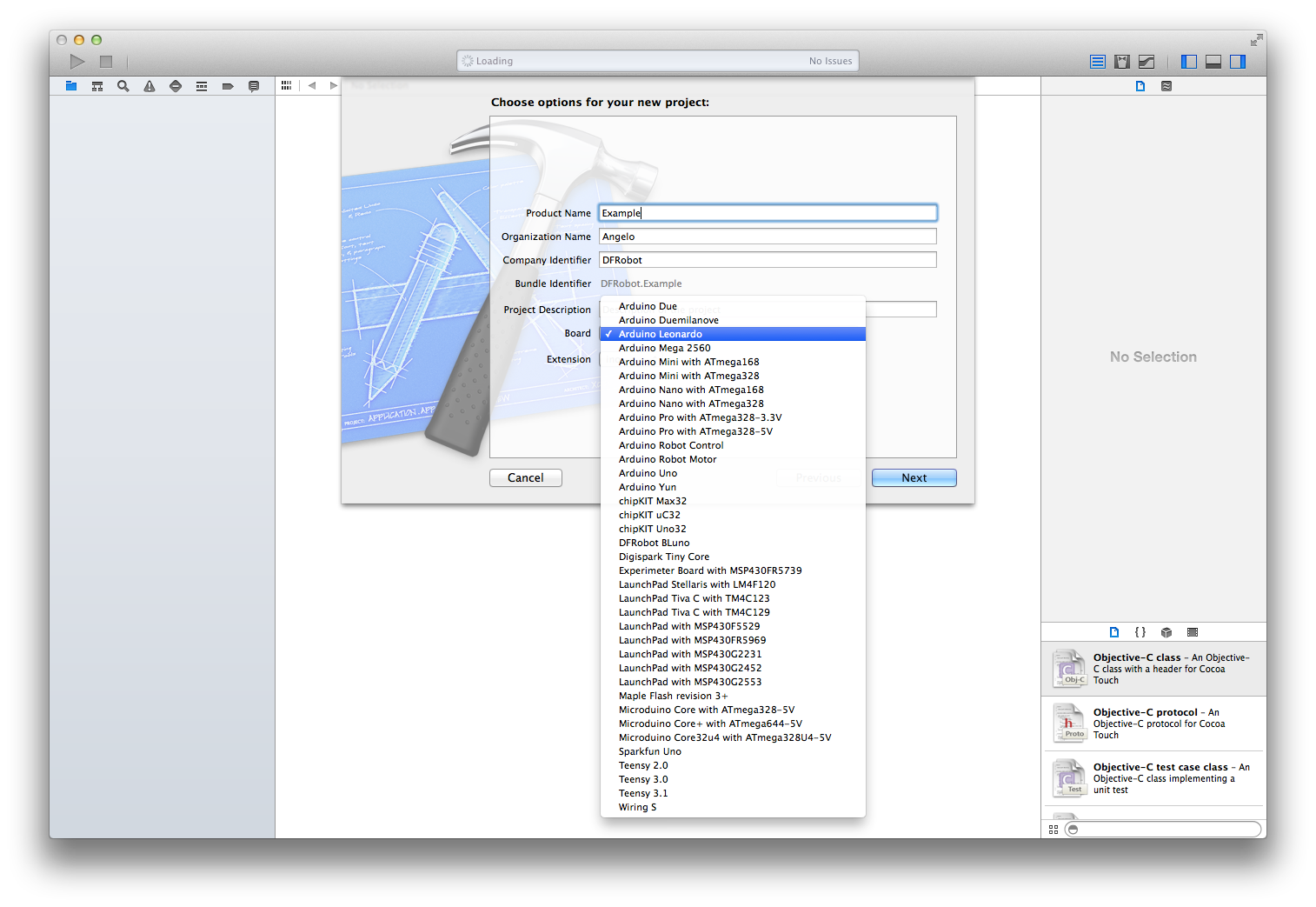Select Objective-C class template
This screenshot has width=1316, height=907.
(x=1153, y=669)
